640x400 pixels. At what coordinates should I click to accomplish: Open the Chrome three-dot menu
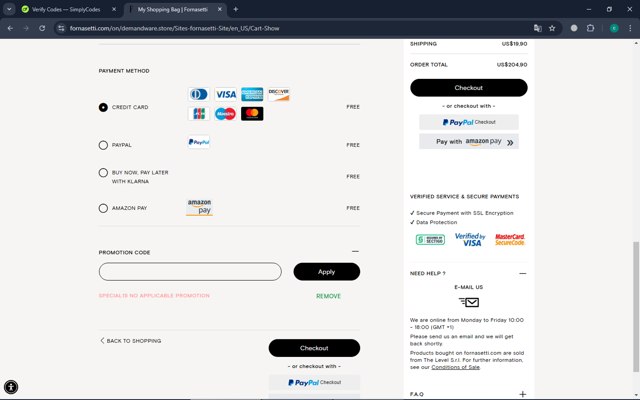coord(630,28)
